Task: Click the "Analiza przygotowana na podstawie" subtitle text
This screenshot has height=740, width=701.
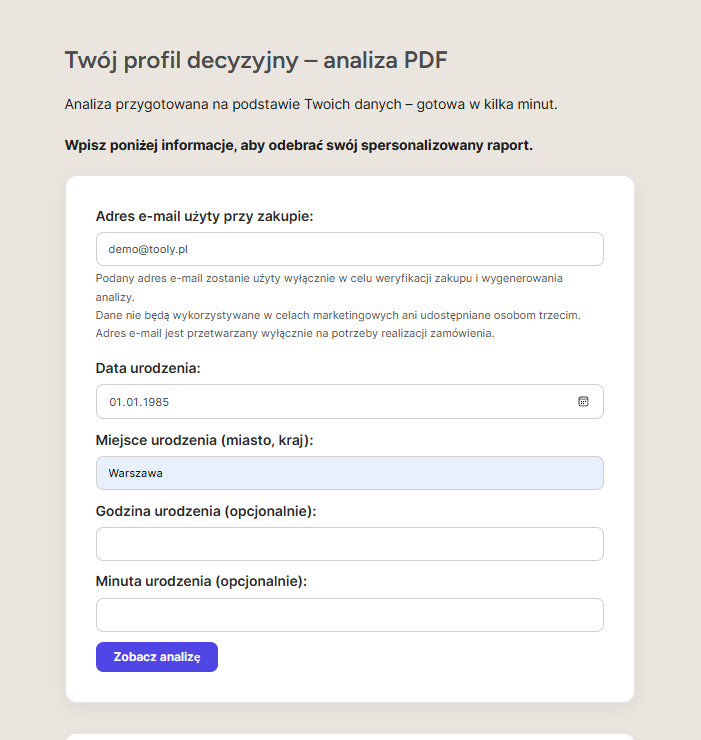Action: pos(310,104)
